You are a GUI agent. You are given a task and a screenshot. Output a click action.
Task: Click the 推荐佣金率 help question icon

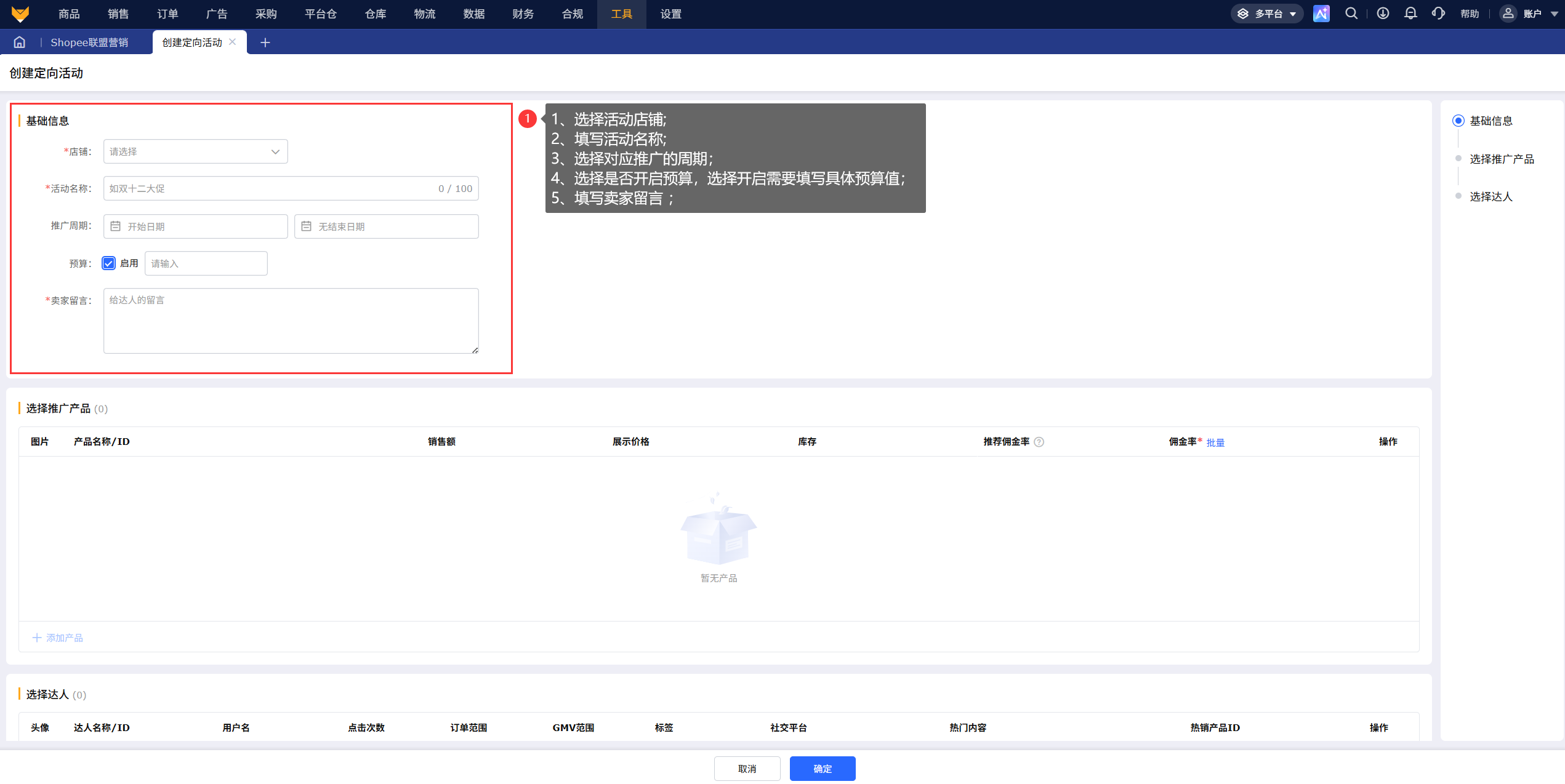[1039, 442]
